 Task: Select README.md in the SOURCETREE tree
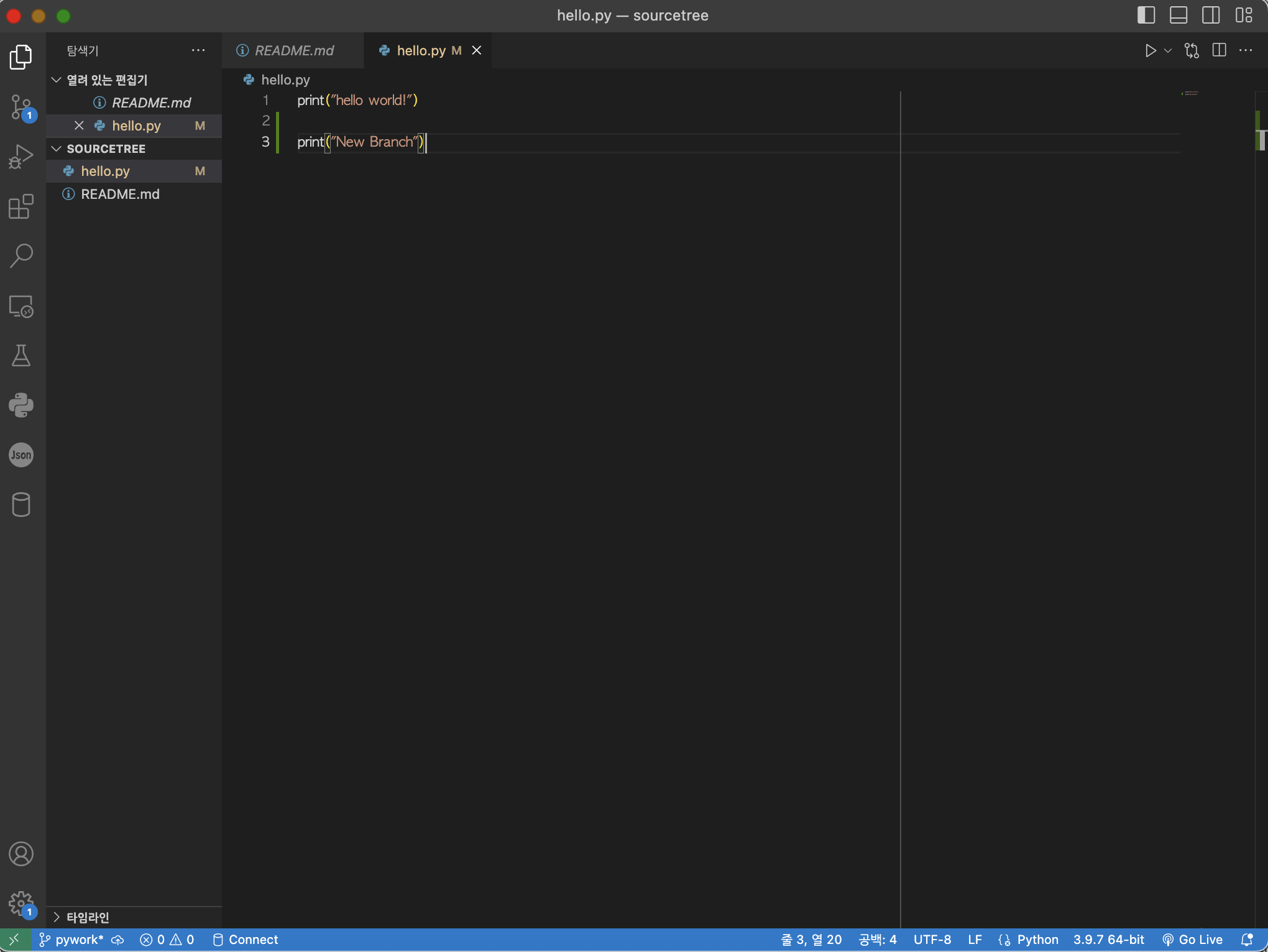pyautogui.click(x=120, y=194)
